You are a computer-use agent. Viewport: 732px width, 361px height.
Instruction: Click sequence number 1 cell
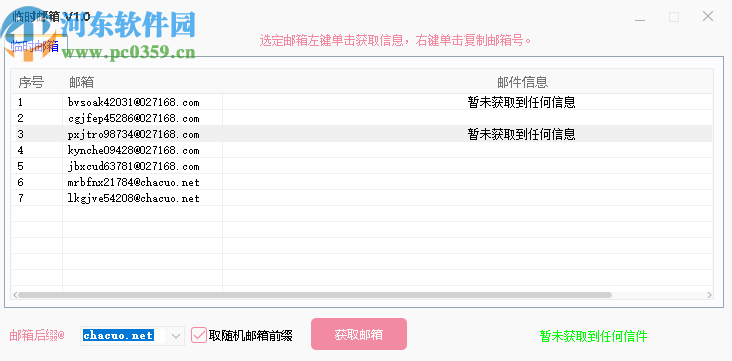tap(37, 102)
